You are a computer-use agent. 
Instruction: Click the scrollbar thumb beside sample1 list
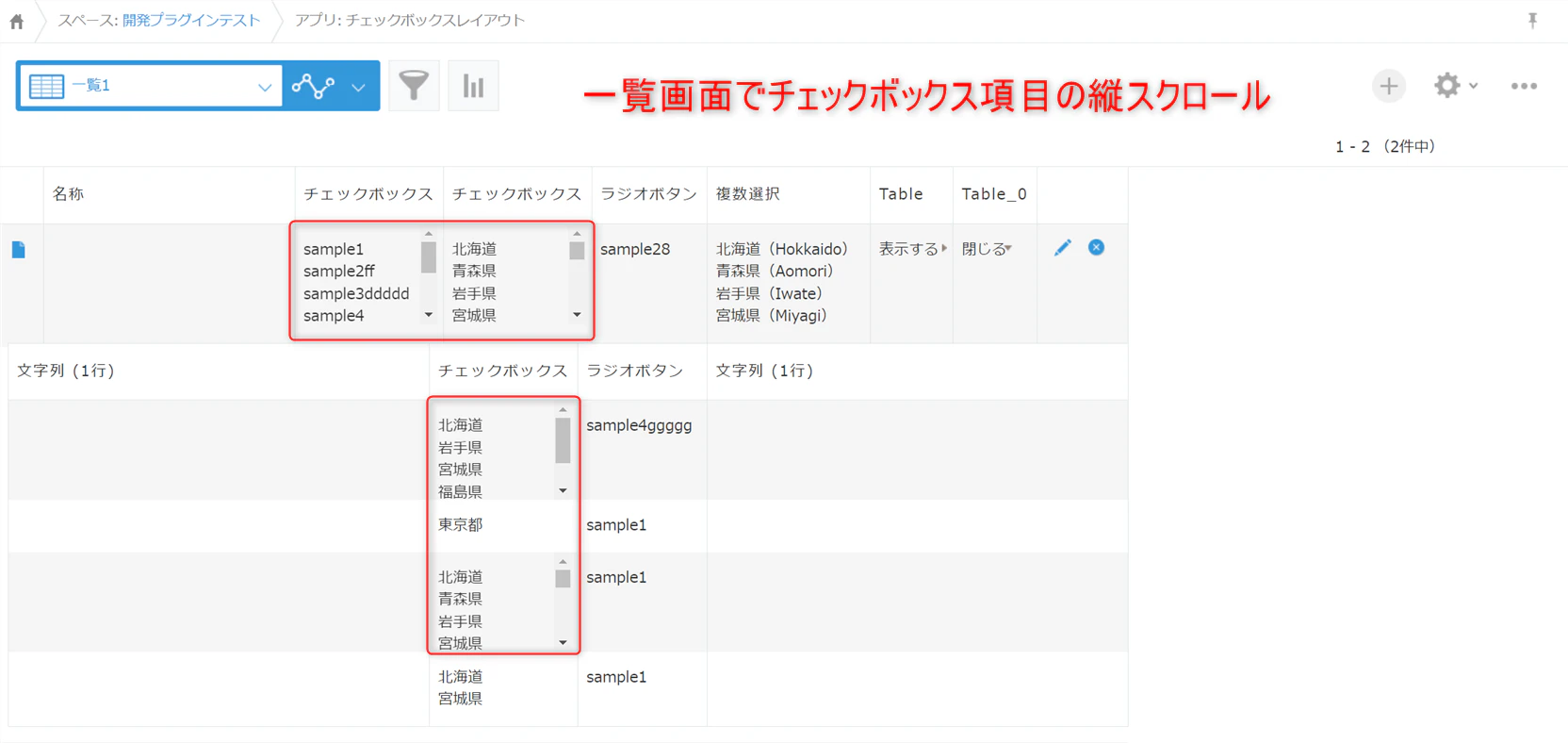[x=429, y=257]
